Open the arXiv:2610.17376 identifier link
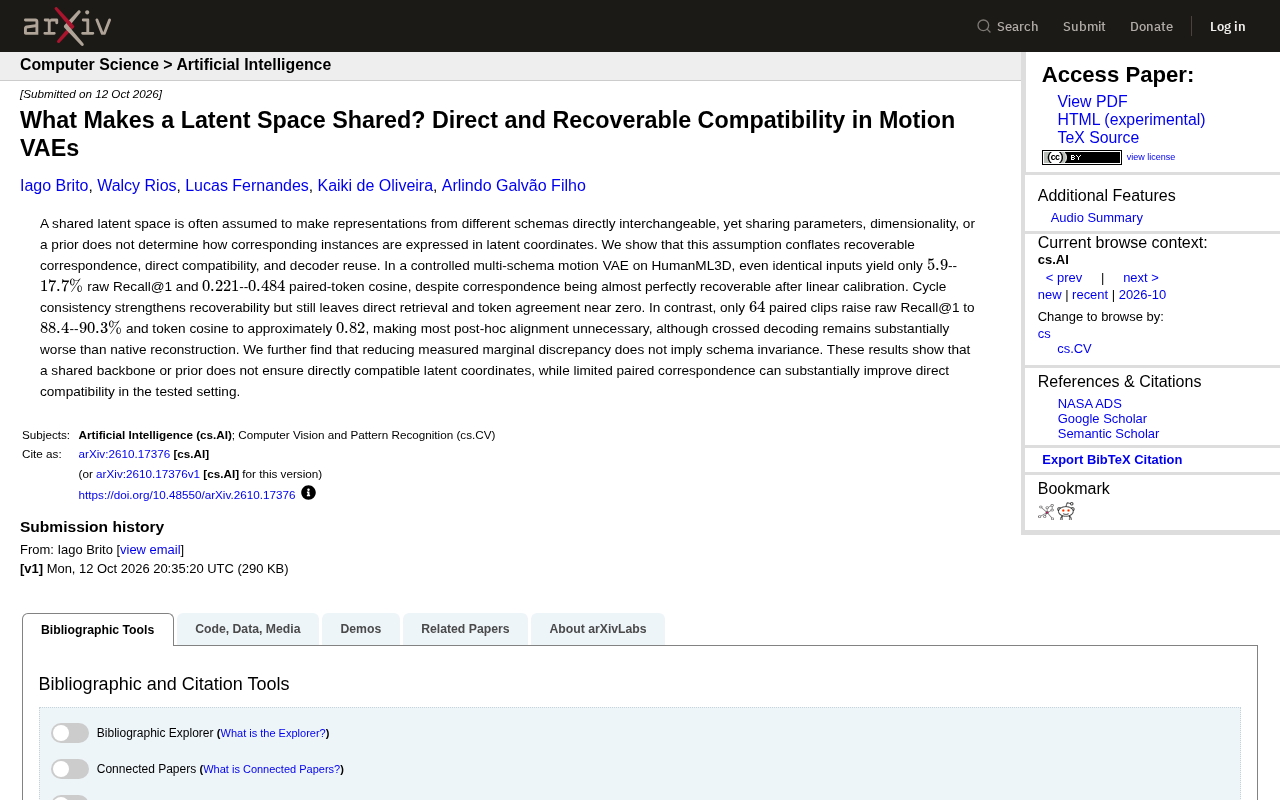 click(124, 454)
